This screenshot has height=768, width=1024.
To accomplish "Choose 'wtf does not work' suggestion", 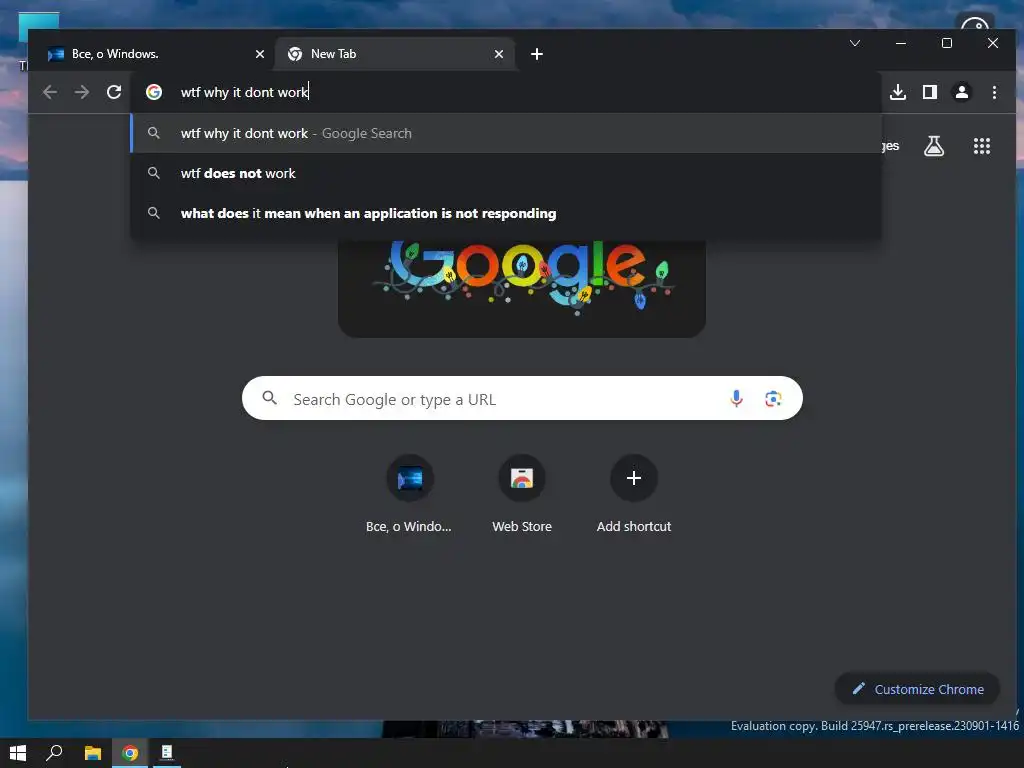I will 506,173.
